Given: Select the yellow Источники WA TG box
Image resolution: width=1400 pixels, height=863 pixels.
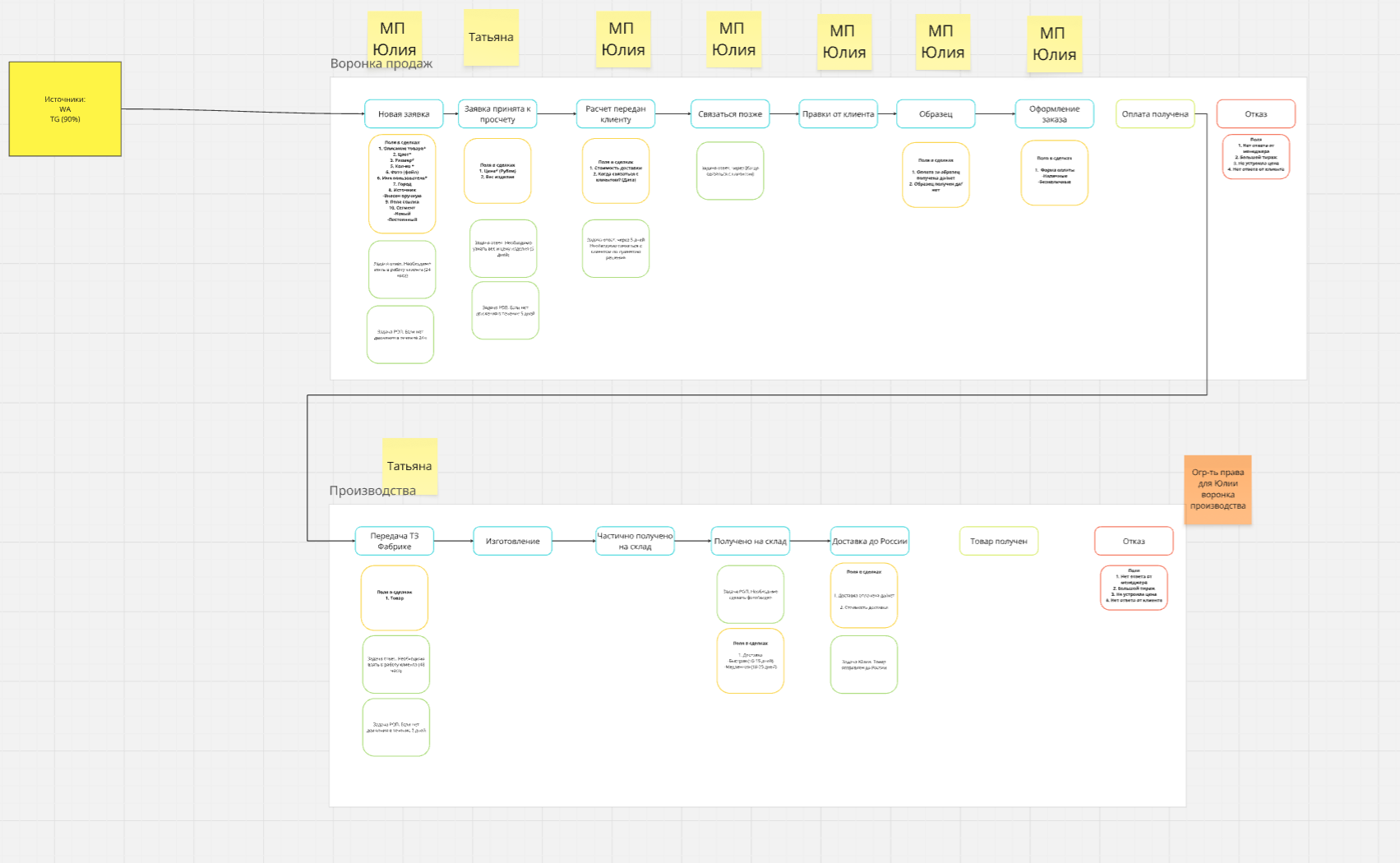Looking at the screenshot, I should point(65,108).
